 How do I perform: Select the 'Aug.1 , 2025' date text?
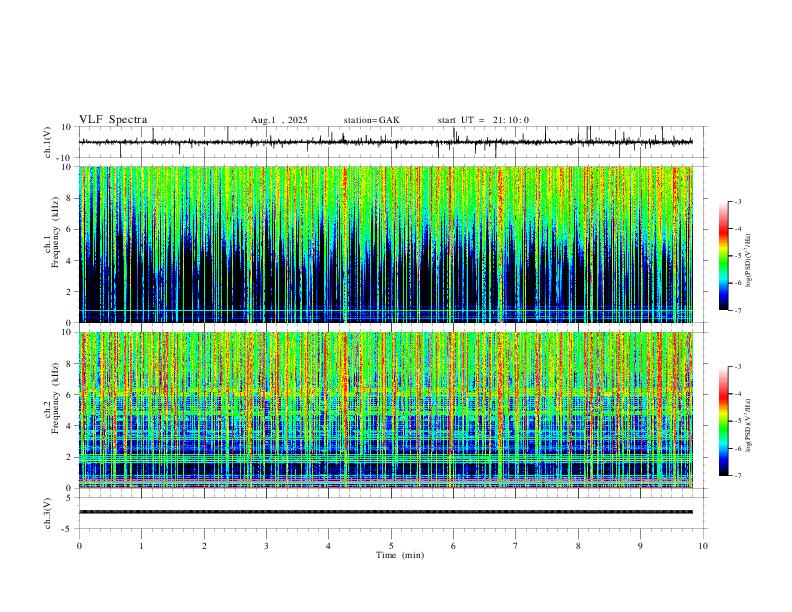[279, 120]
